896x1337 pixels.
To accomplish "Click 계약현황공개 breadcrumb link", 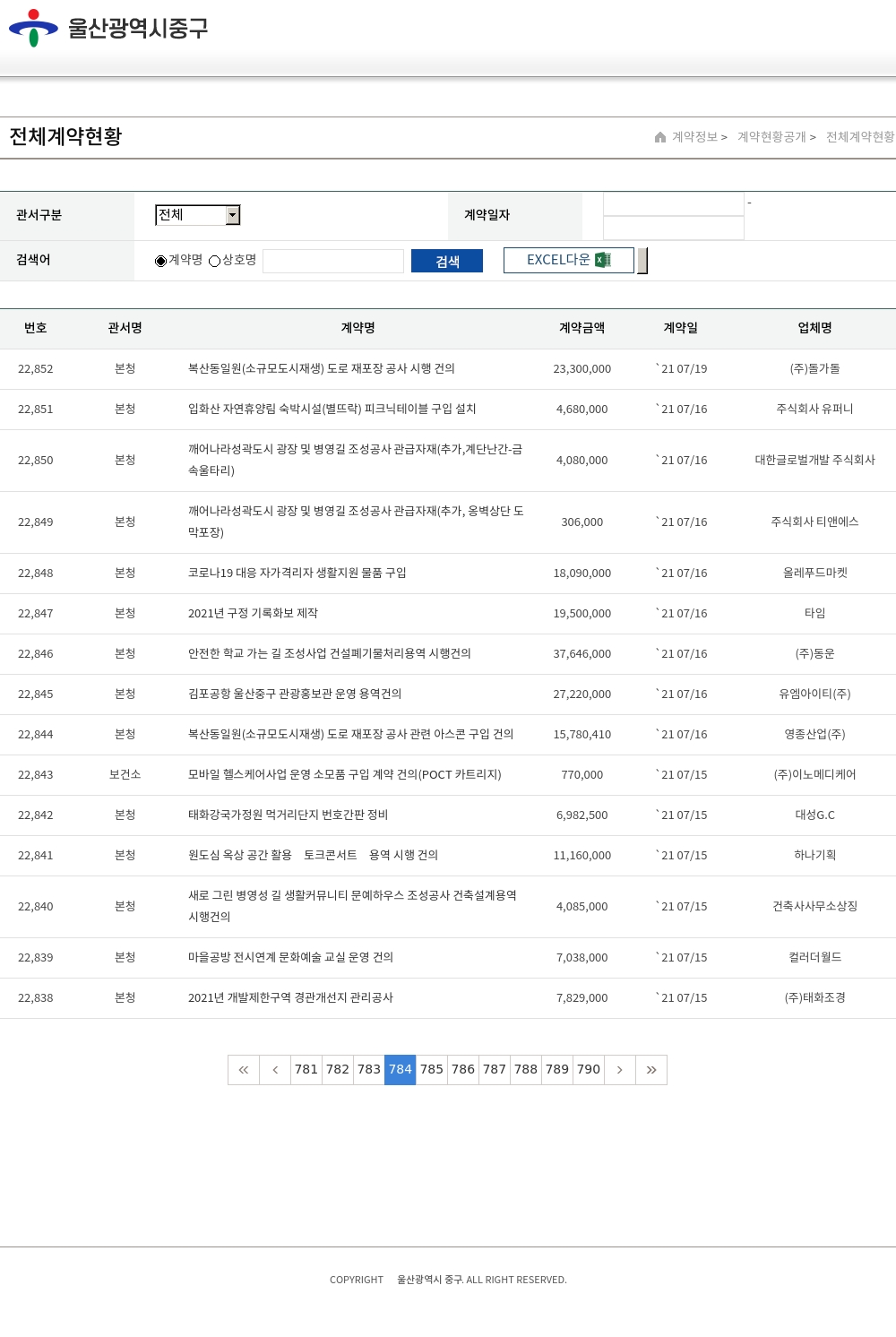I will (771, 137).
